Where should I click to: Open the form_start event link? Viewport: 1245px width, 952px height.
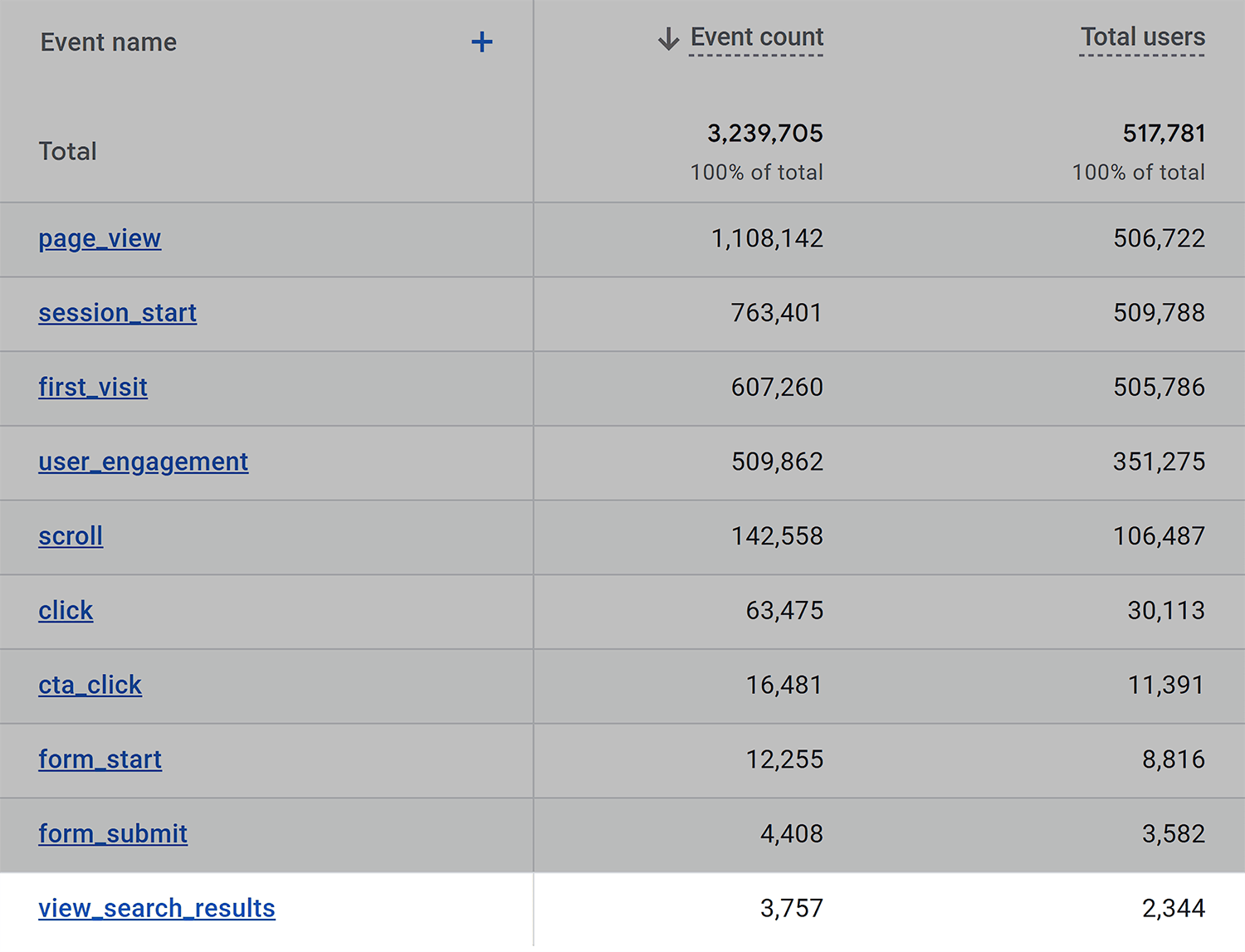pos(100,759)
